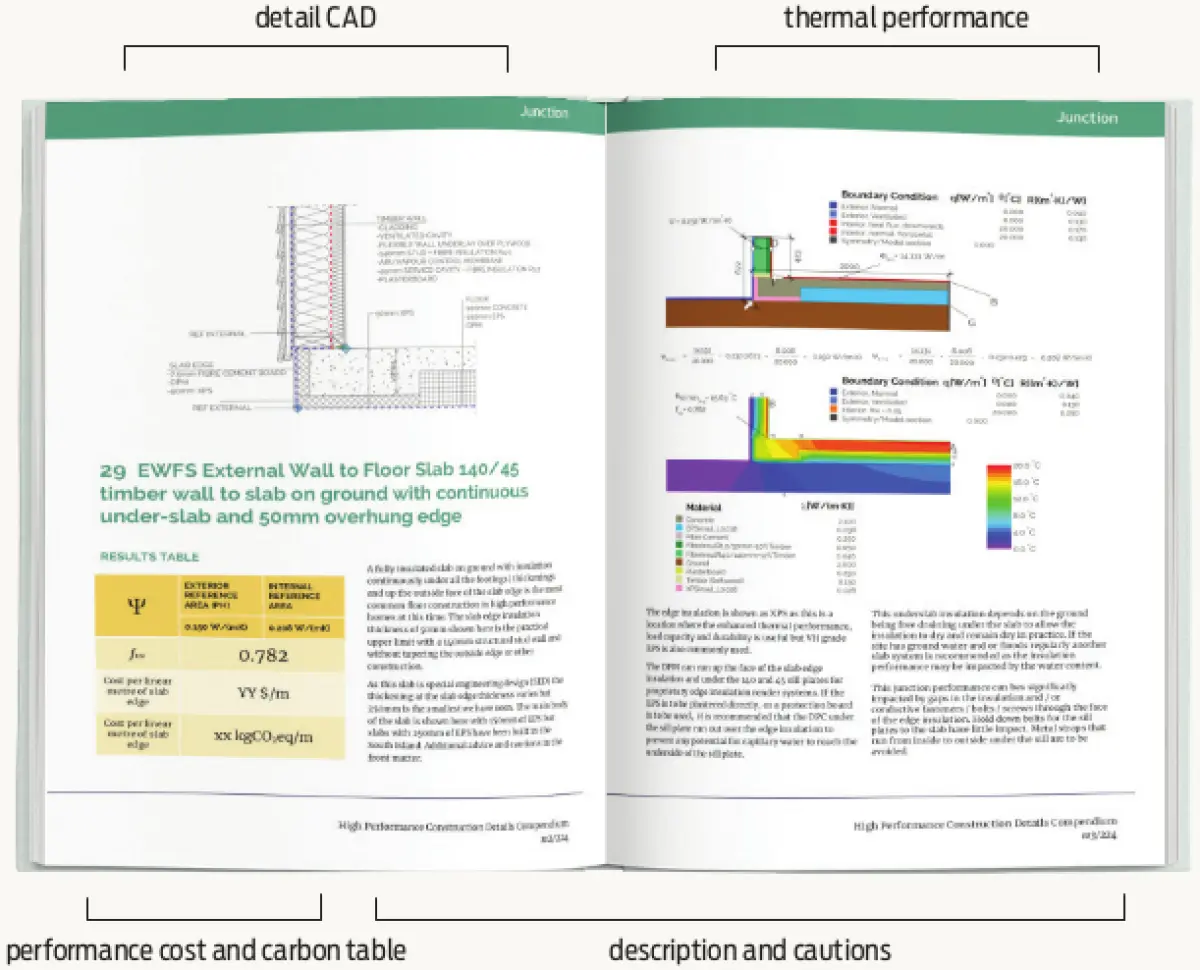Click the 'thermal performance' caption
The image size is (1200, 970).
pyautogui.click(x=906, y=17)
